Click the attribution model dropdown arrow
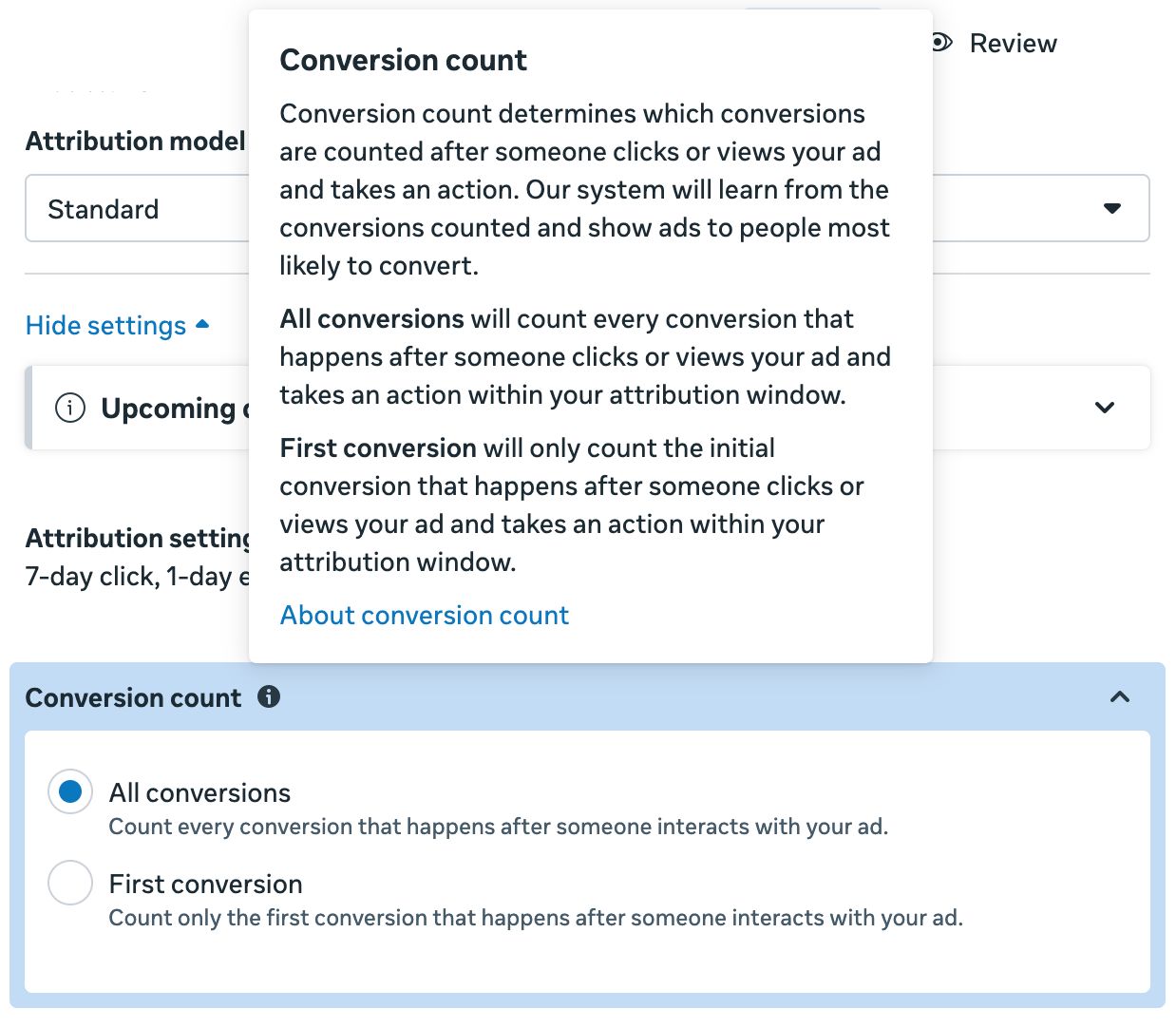1176x1028 pixels. (1111, 209)
